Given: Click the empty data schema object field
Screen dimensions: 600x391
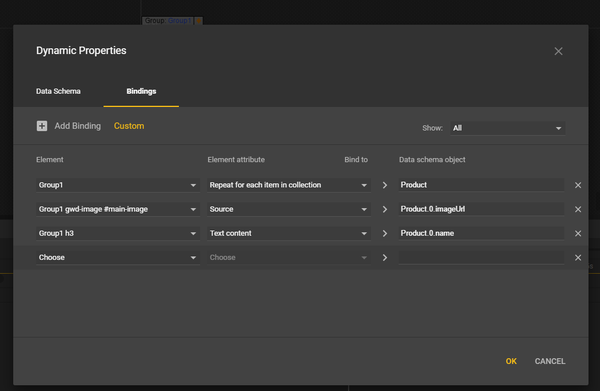Looking at the screenshot, I should (x=481, y=257).
